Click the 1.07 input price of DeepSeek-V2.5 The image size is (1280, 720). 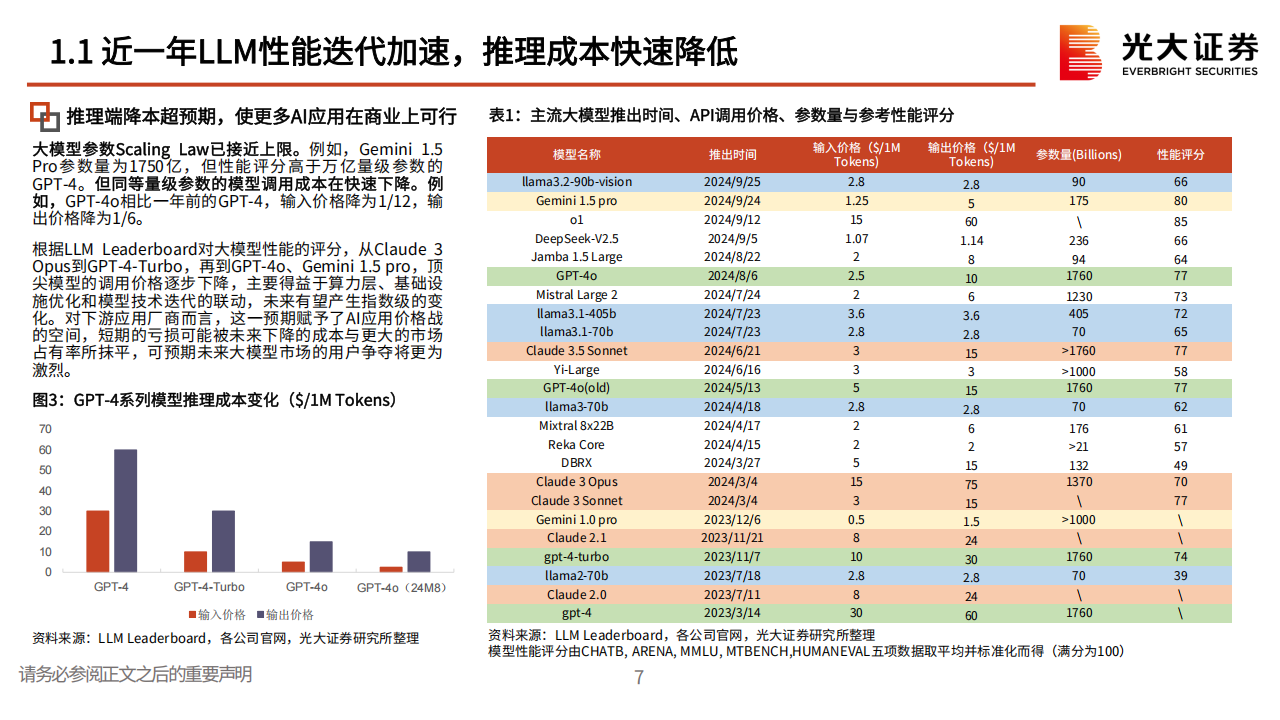pyautogui.click(x=856, y=238)
